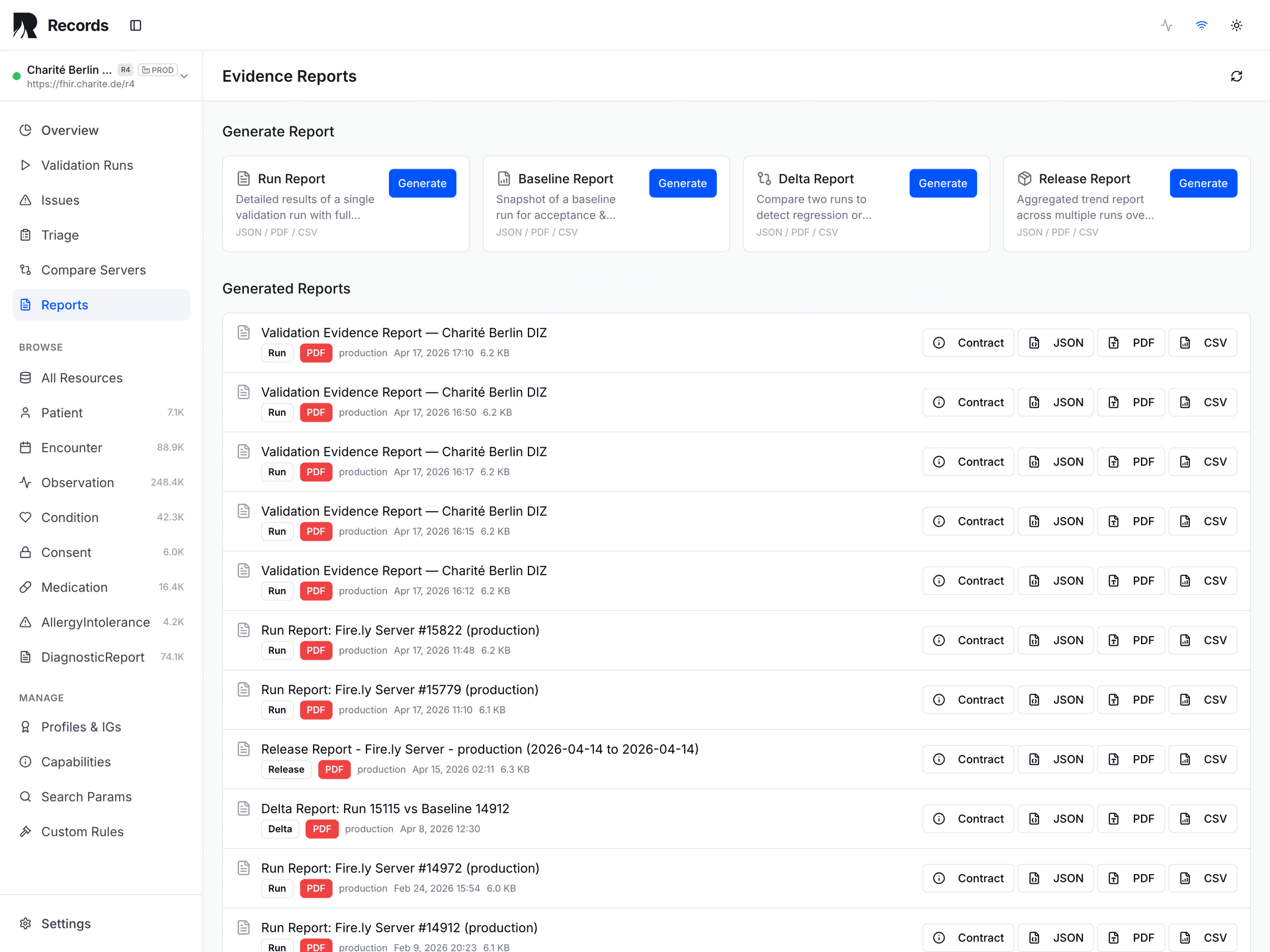This screenshot has height=952, width=1270.
Task: View Contract for the Delta Report row
Action: [x=968, y=818]
